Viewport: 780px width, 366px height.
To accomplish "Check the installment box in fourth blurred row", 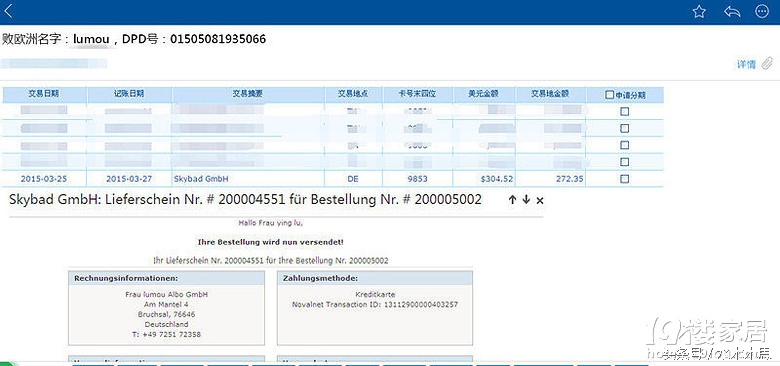I will [624, 162].
